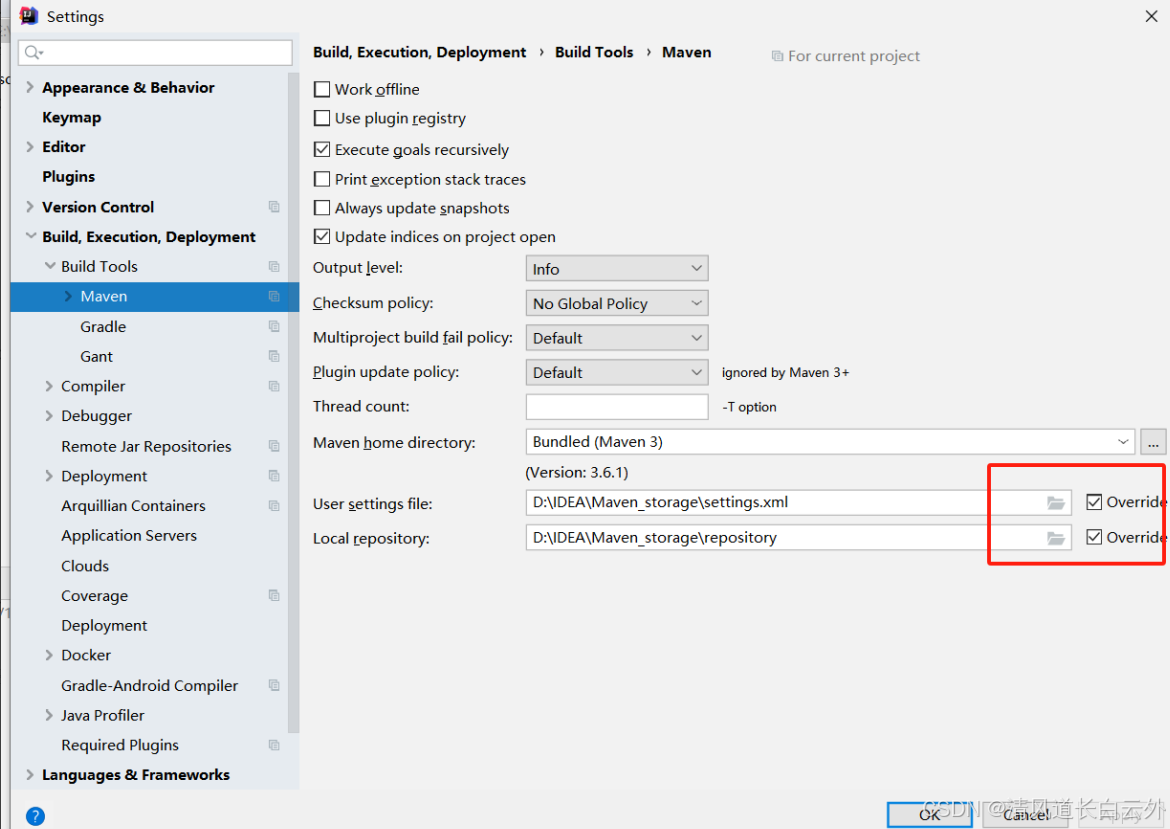Click the project-level icon beside Maven row

[274, 296]
